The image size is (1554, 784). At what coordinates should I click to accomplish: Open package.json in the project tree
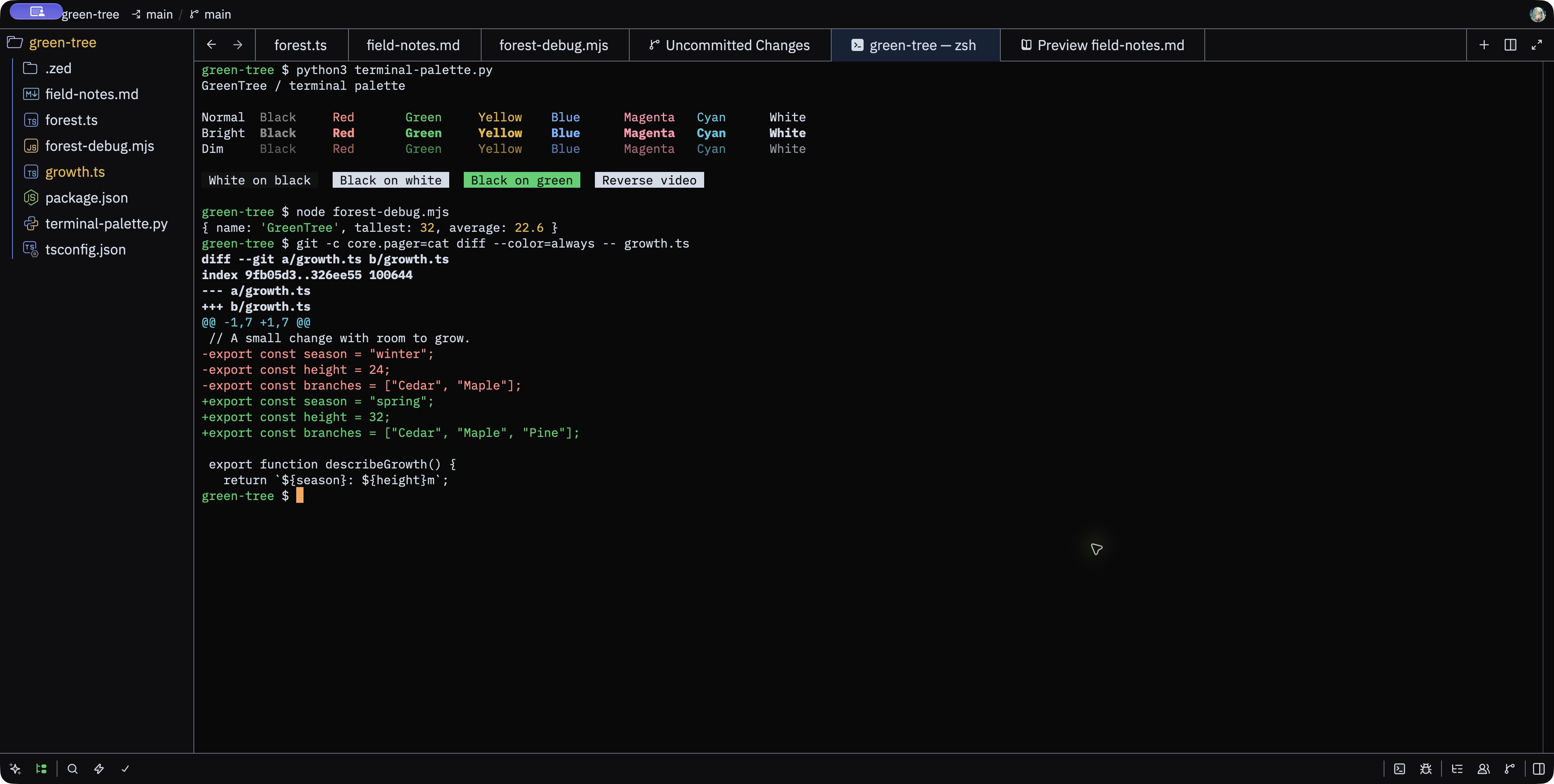coord(97,198)
